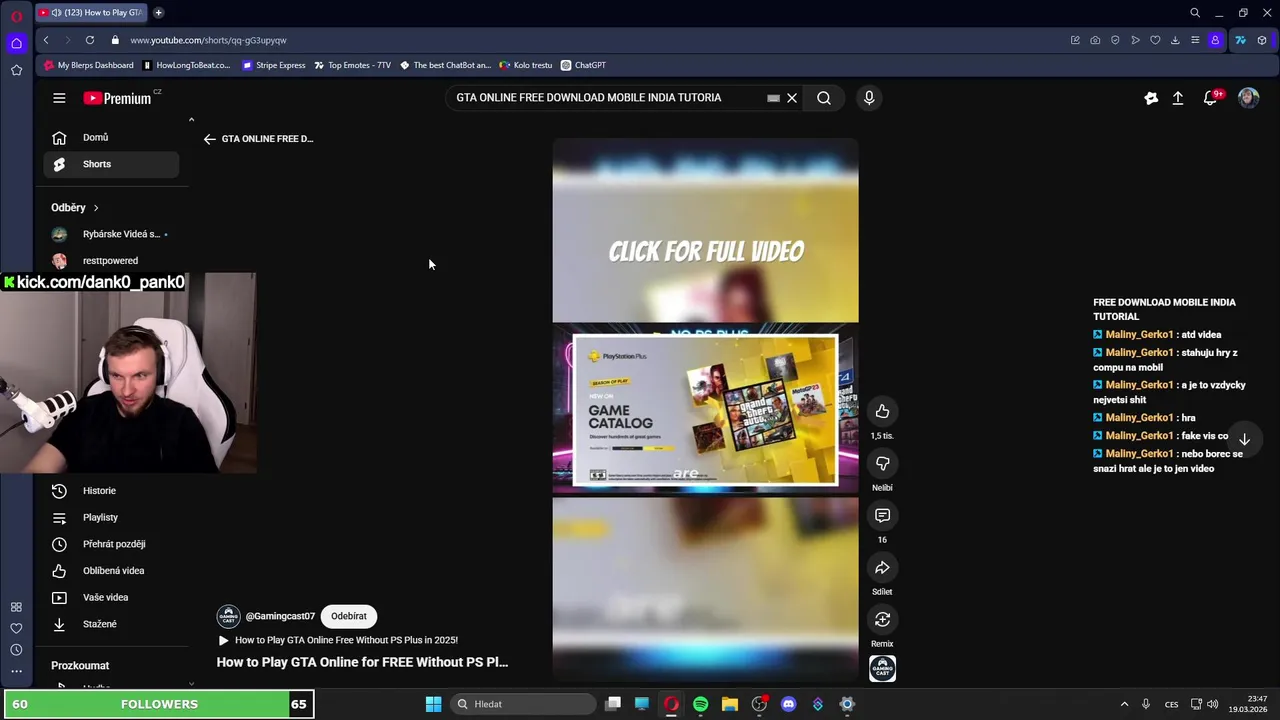Open ChatGPT bookmark

(583, 65)
